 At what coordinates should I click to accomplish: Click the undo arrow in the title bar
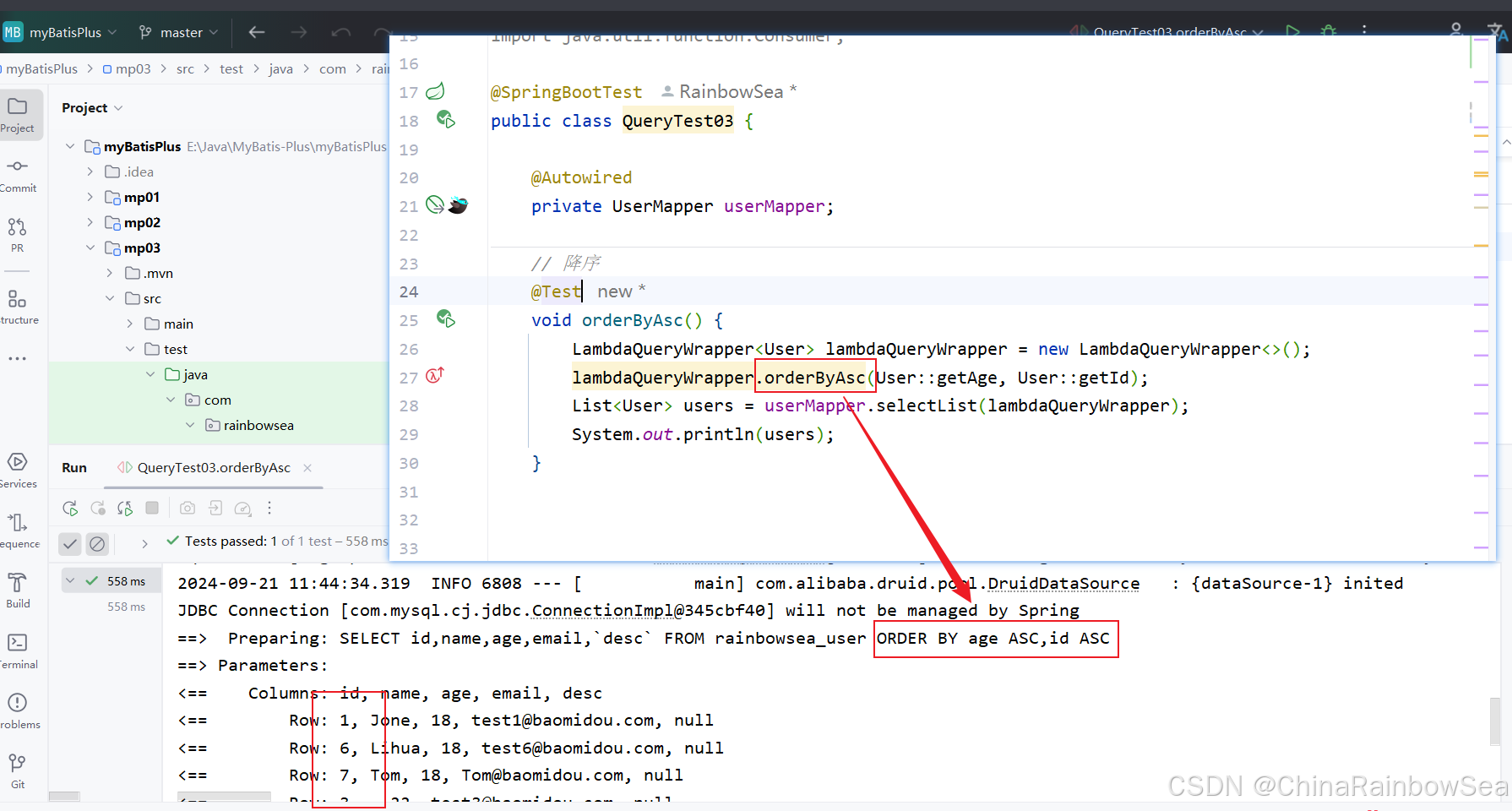point(341,32)
